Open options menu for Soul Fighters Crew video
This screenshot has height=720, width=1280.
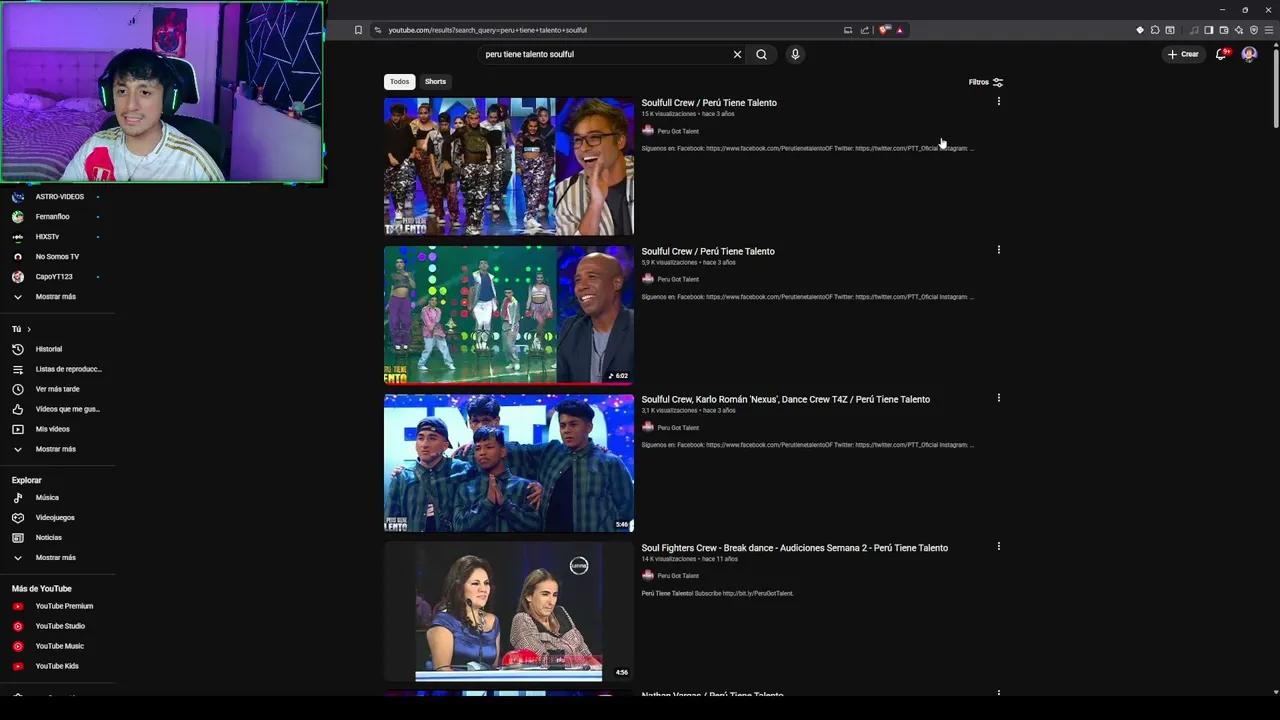pos(998,546)
